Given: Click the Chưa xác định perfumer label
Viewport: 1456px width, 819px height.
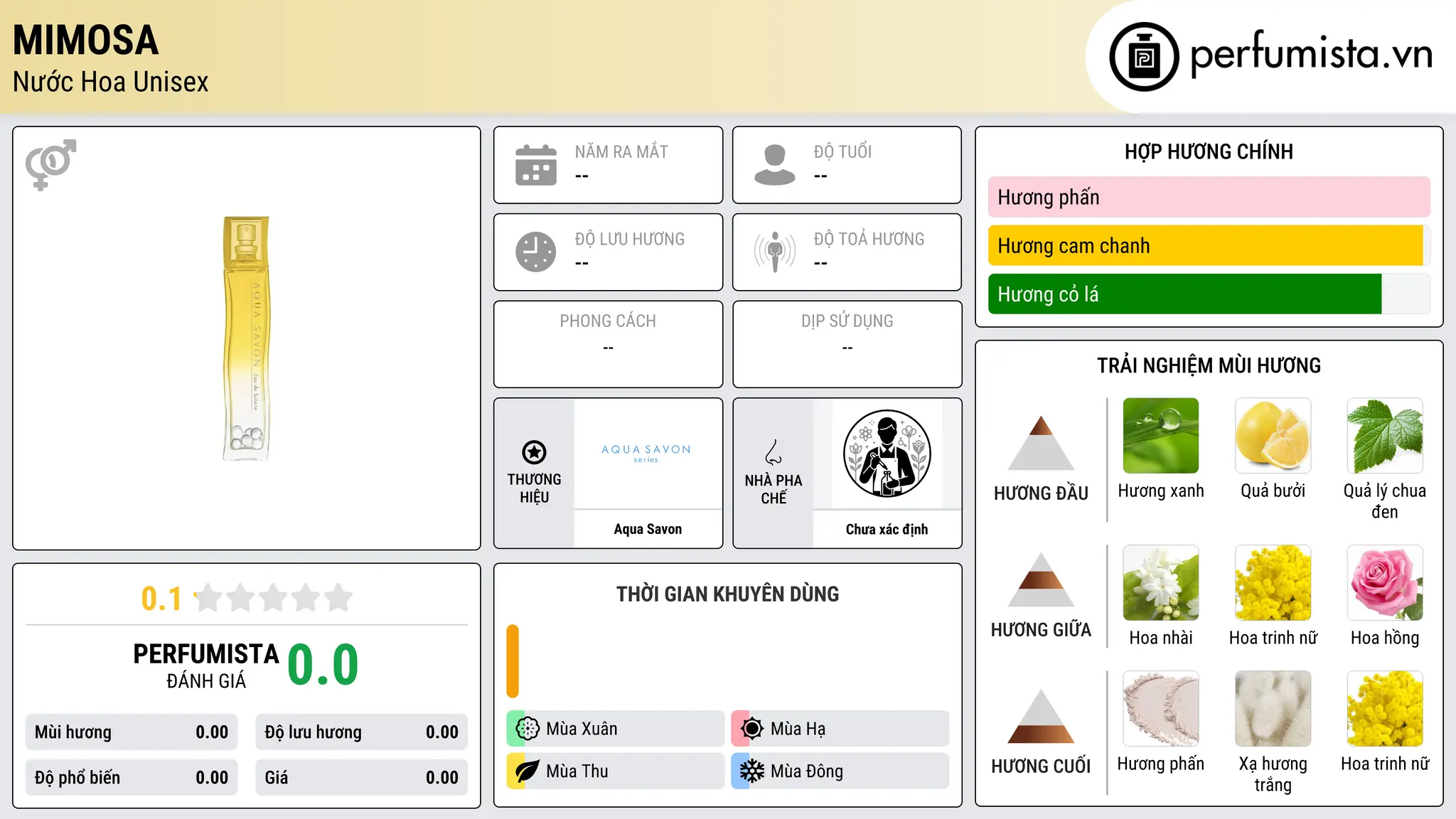Looking at the screenshot, I should tap(887, 529).
